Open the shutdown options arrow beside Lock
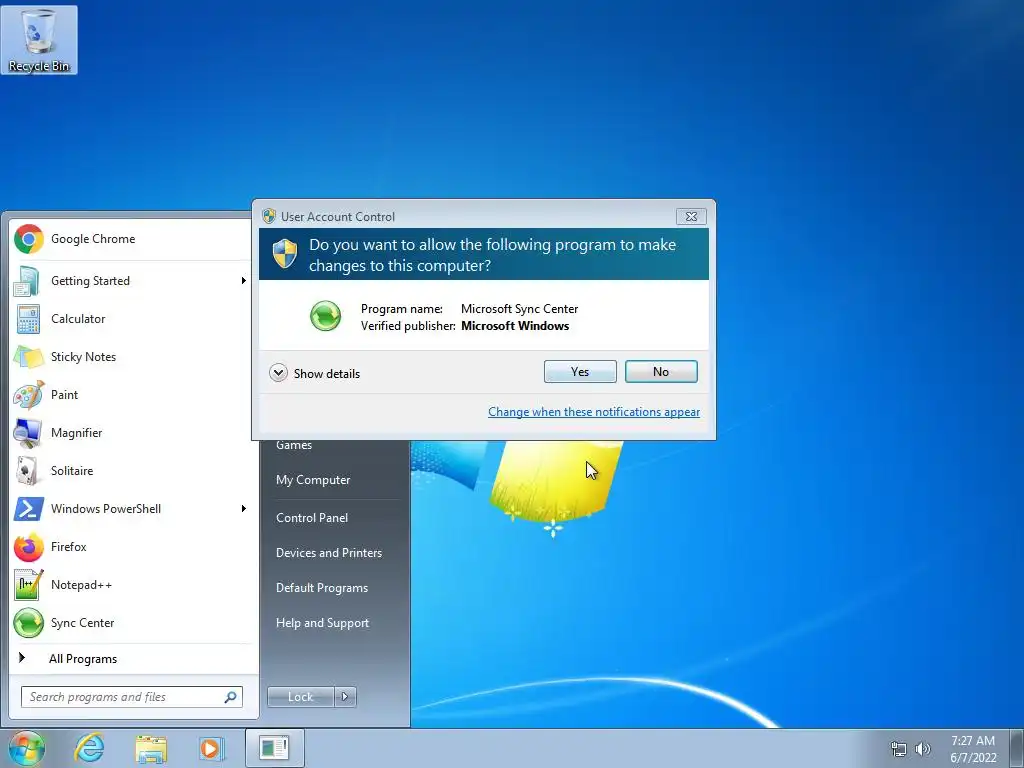This screenshot has width=1024, height=768. (345, 697)
